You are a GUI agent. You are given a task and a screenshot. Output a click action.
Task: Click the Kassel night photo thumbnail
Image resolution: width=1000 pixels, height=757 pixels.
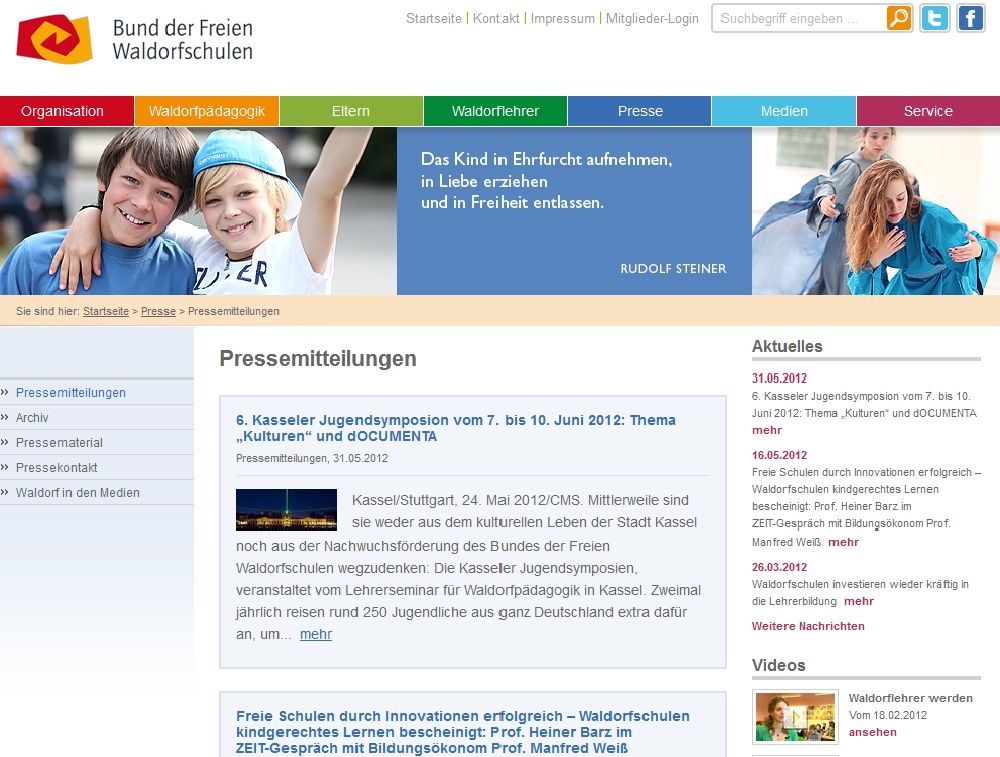[x=286, y=509]
